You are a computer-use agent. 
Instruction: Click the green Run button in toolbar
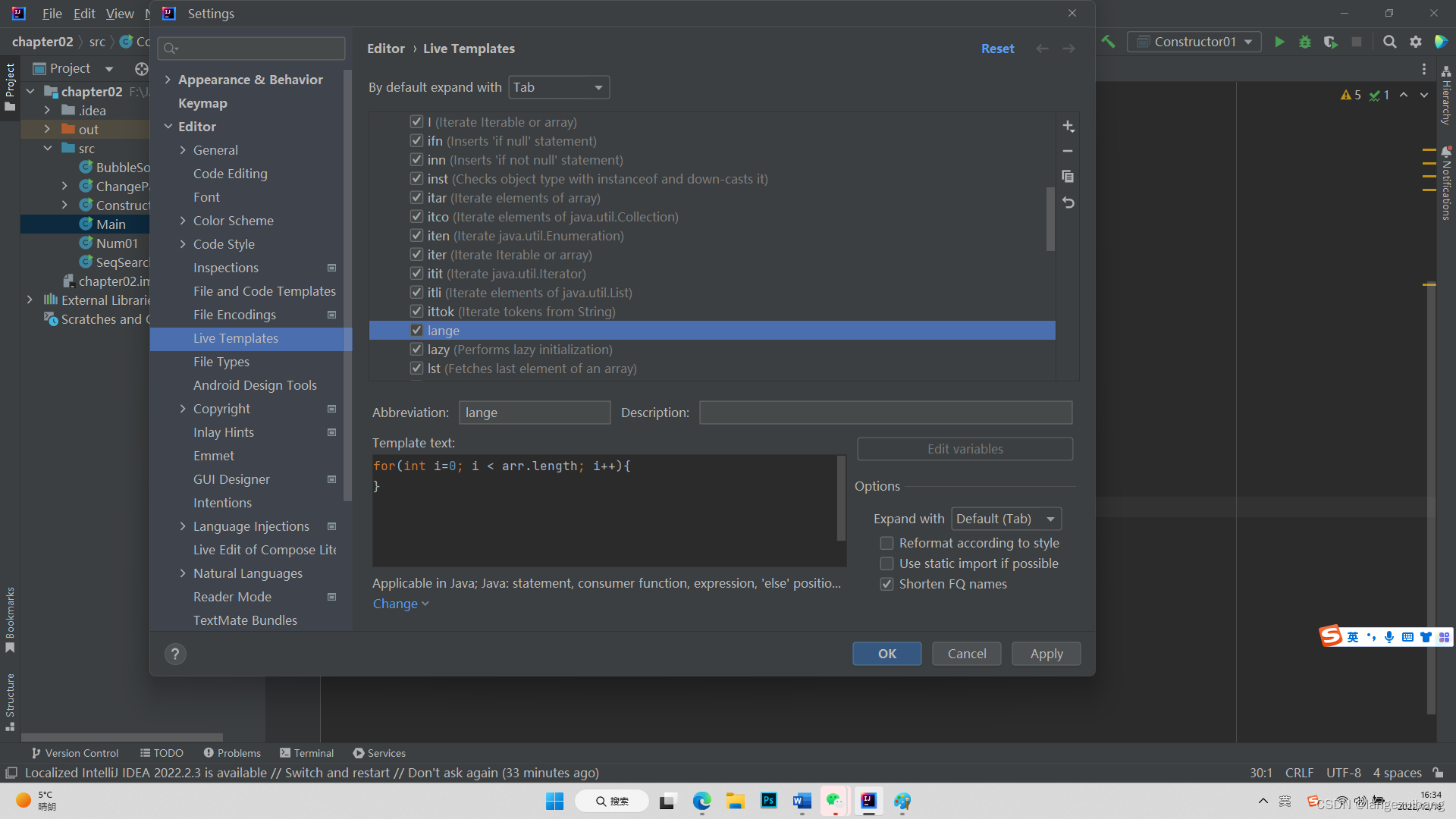pyautogui.click(x=1279, y=42)
